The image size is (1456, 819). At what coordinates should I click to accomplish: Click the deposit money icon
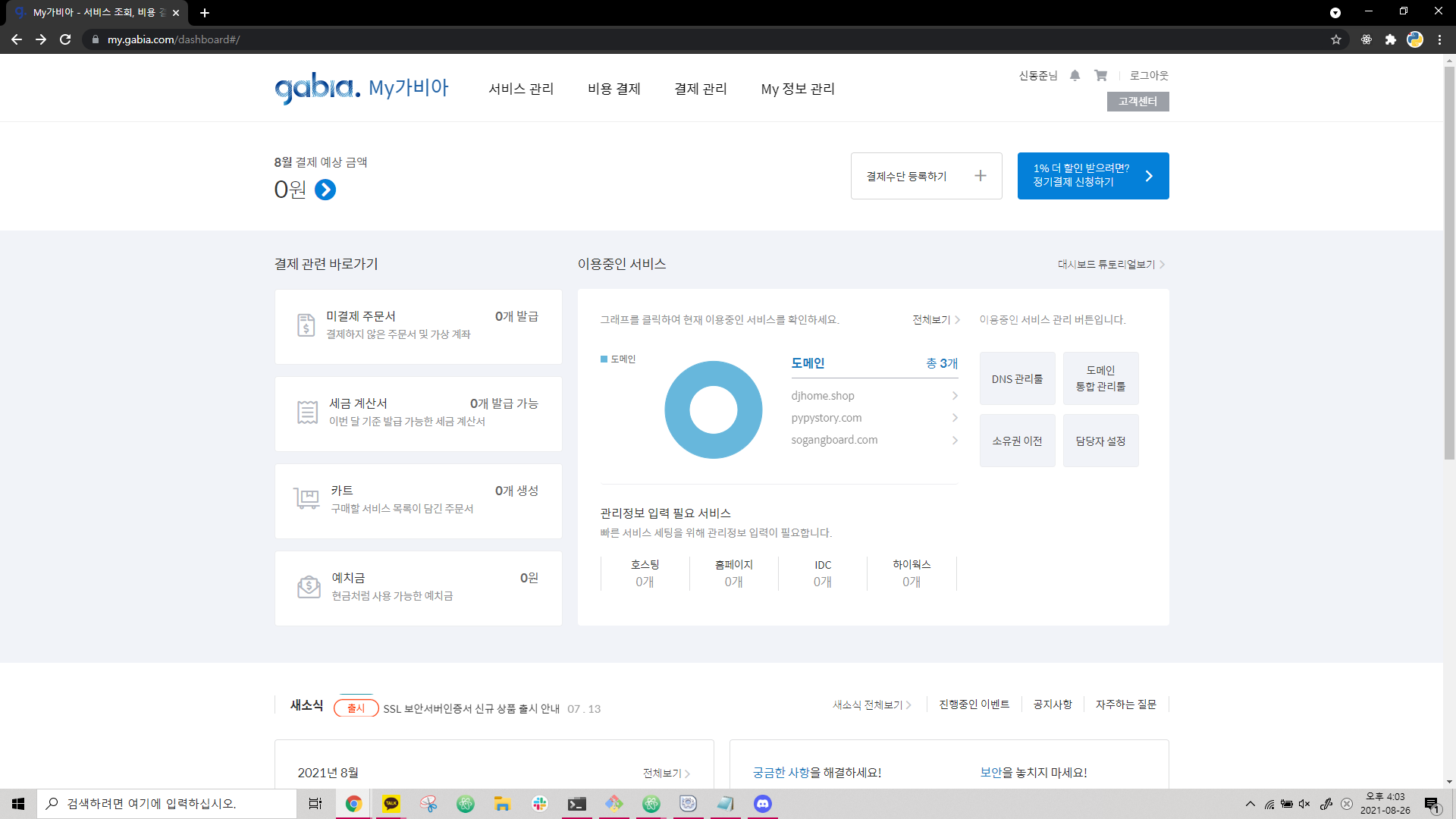click(x=309, y=586)
